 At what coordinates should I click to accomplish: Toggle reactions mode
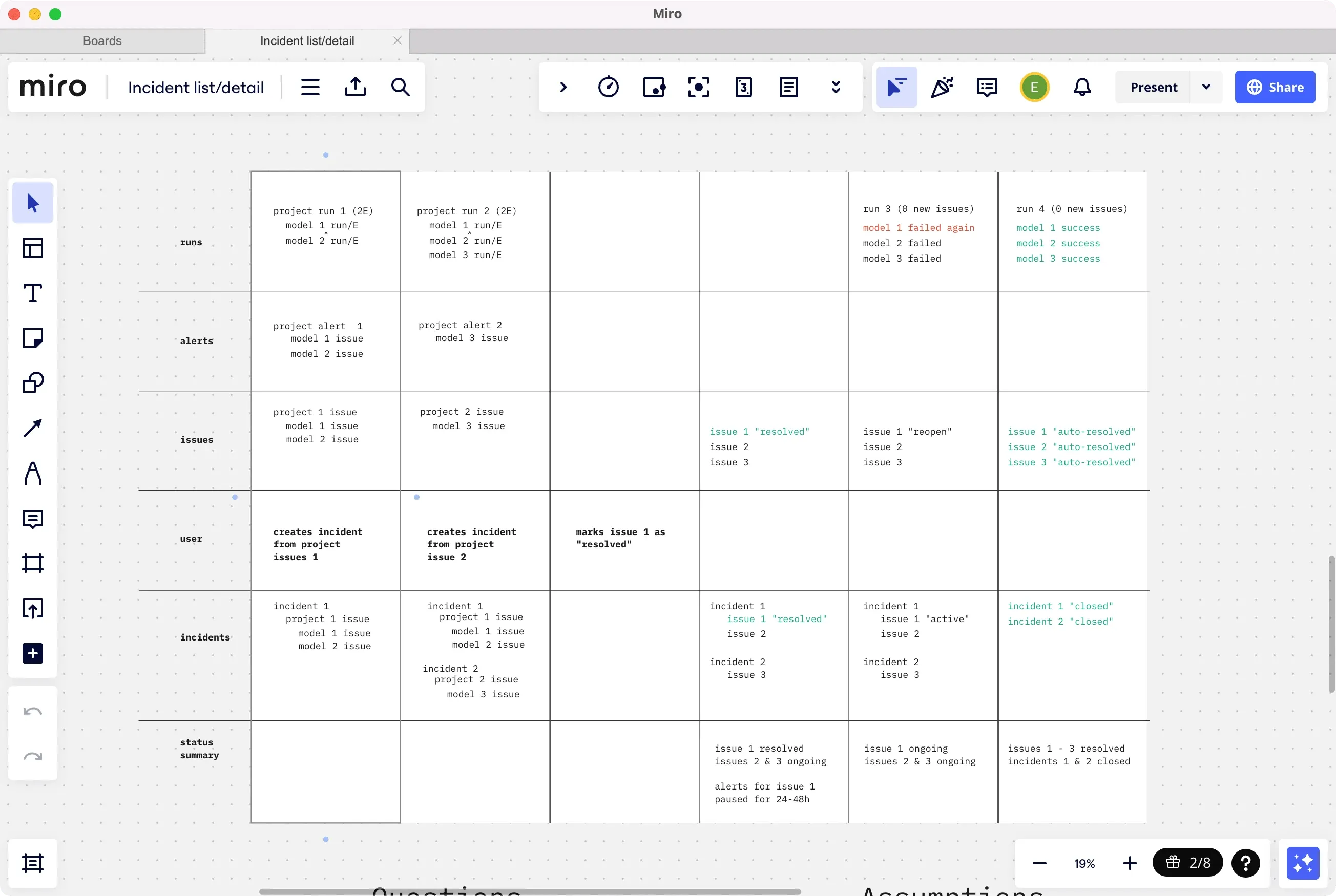click(941, 87)
